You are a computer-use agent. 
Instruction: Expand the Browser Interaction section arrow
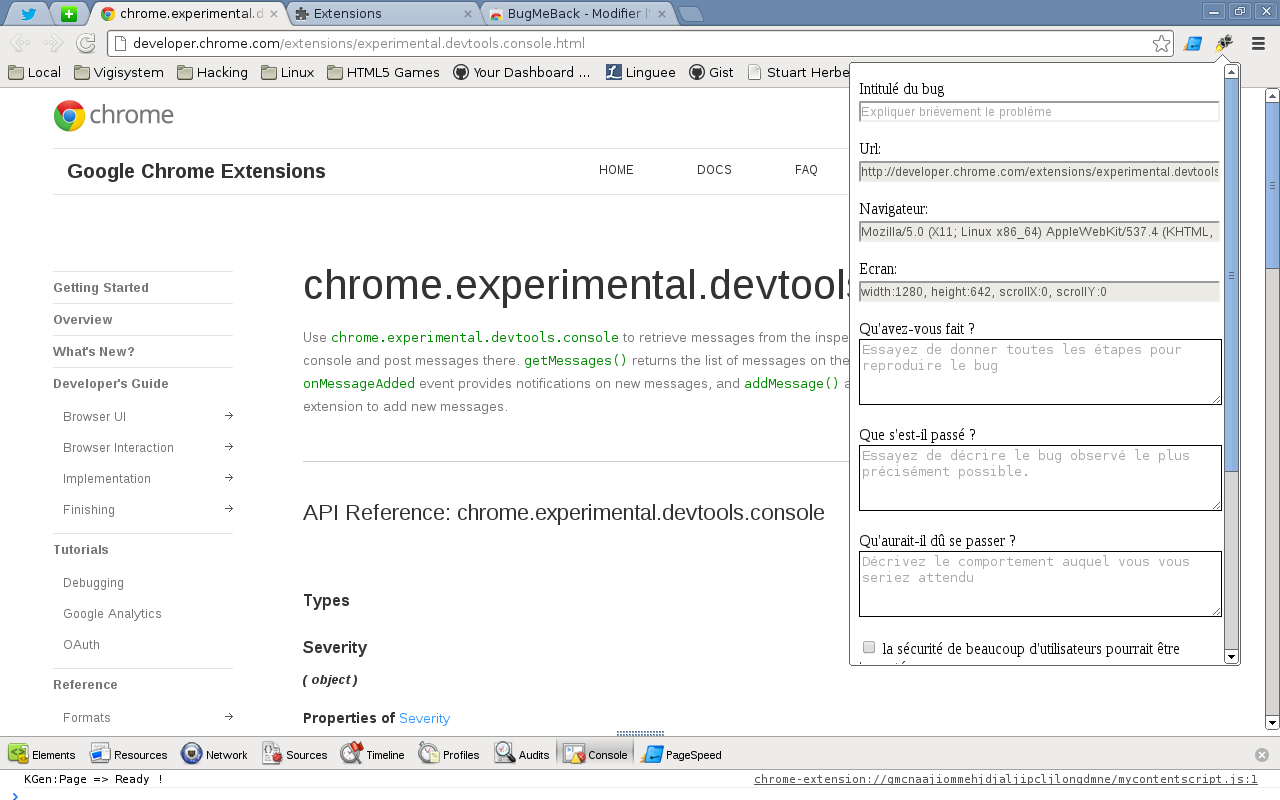coord(229,447)
